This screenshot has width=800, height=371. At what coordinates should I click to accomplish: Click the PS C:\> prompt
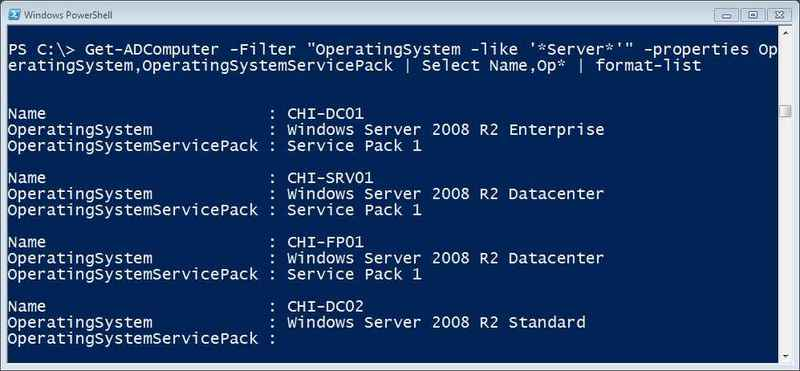pos(41,50)
